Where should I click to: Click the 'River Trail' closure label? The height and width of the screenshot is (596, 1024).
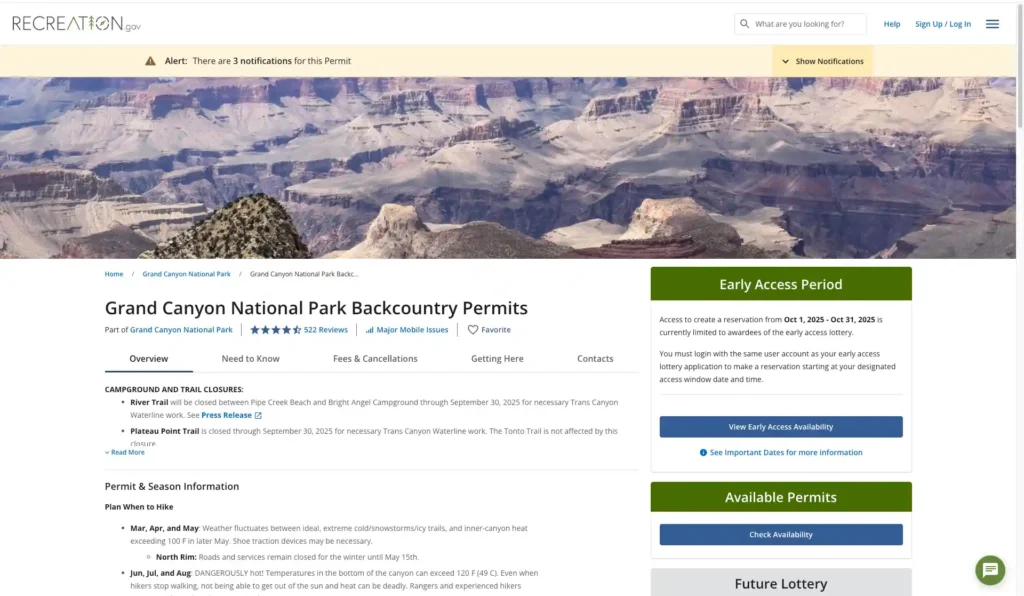(149, 402)
